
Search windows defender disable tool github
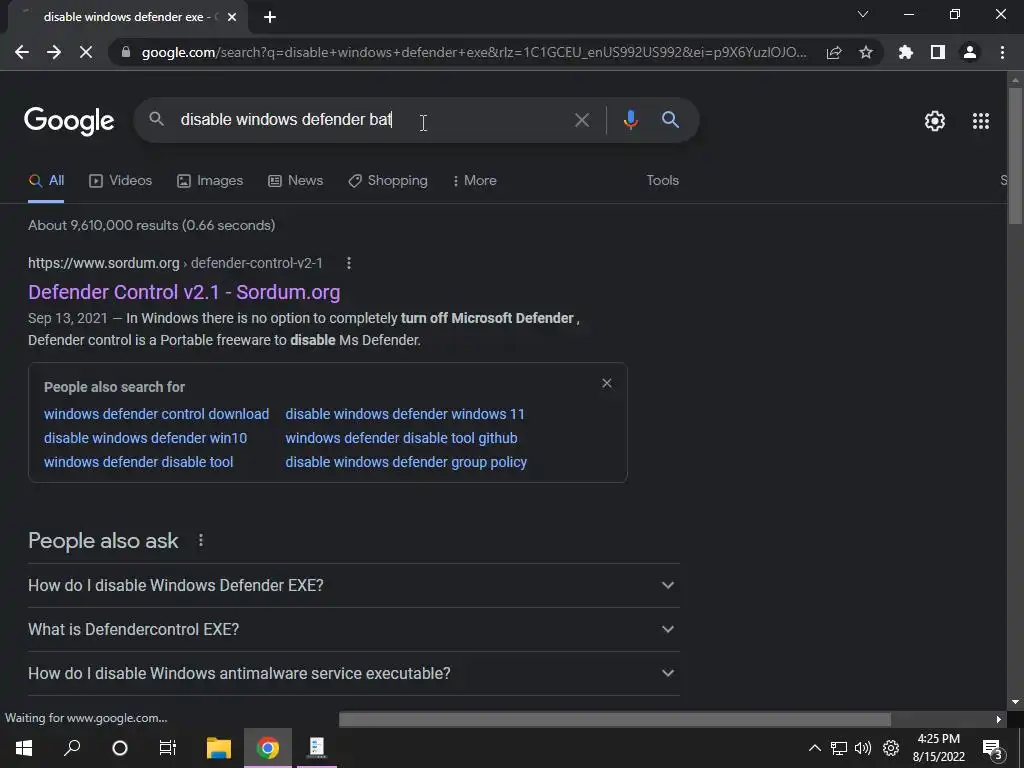(401, 438)
